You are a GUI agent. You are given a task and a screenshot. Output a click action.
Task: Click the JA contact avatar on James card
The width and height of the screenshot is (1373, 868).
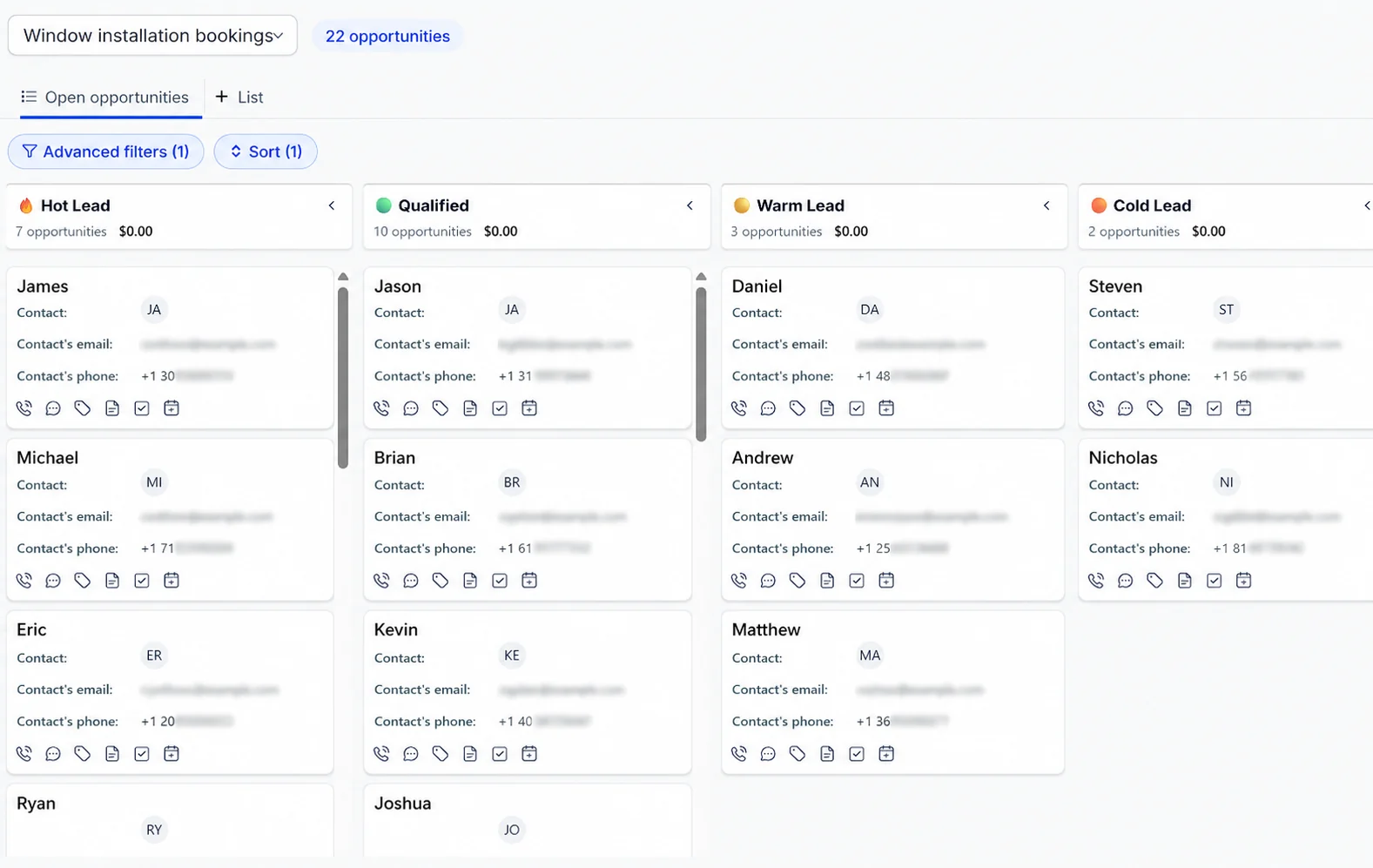point(154,310)
